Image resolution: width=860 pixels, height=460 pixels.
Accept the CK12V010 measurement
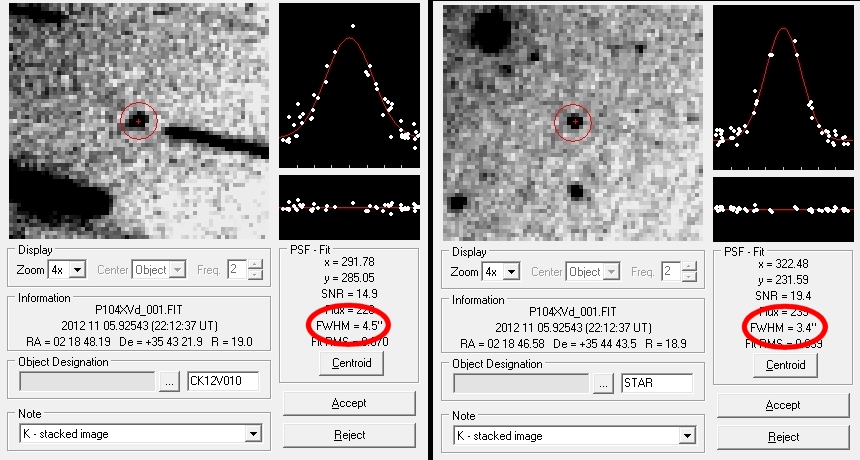(348, 403)
